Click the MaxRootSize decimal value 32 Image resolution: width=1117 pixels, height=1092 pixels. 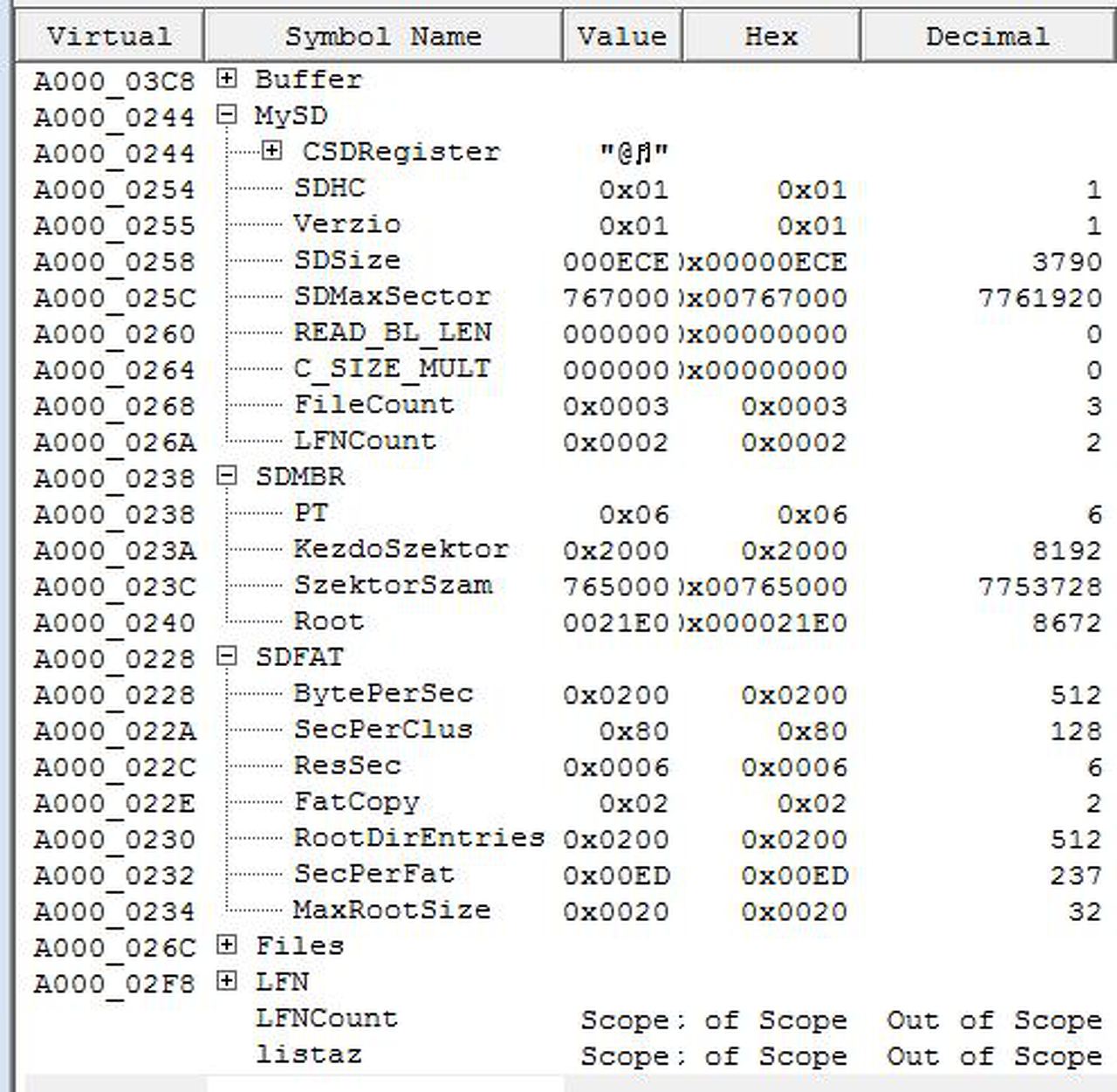1085,911
